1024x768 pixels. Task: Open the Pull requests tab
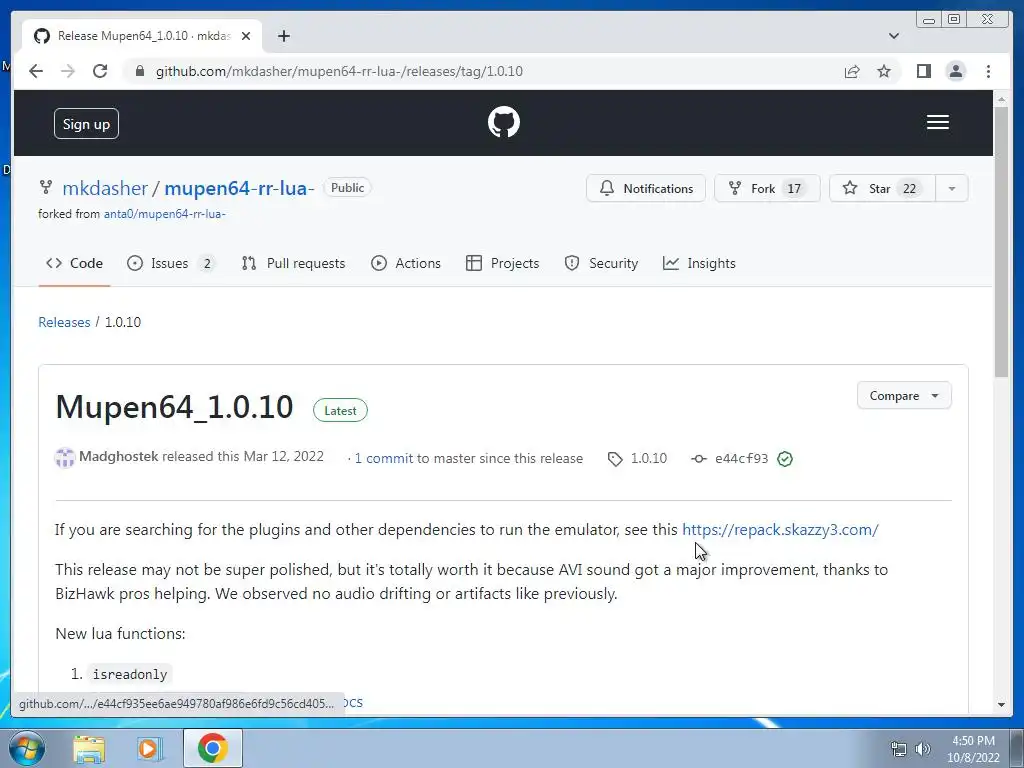293,263
